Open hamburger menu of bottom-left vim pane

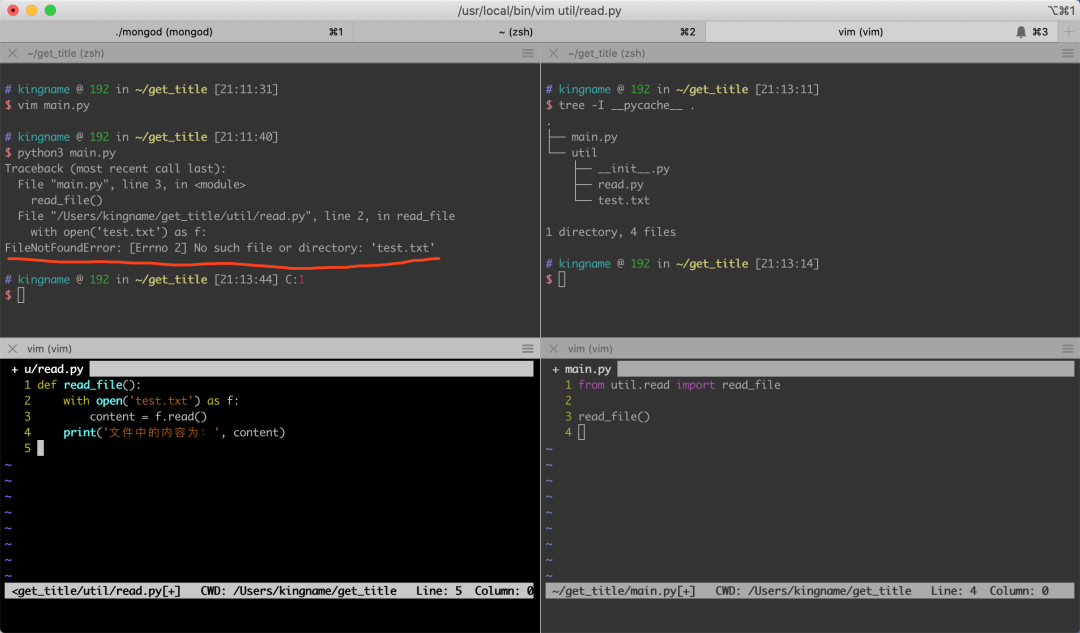528,349
